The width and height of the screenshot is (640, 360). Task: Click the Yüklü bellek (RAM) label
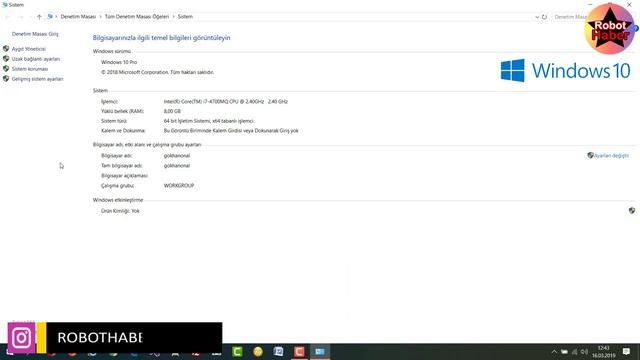[x=122, y=111]
